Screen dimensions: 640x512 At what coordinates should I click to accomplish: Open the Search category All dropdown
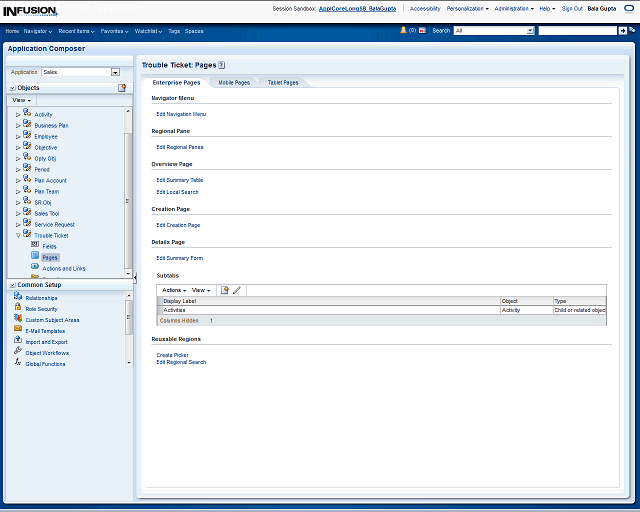[x=530, y=31]
